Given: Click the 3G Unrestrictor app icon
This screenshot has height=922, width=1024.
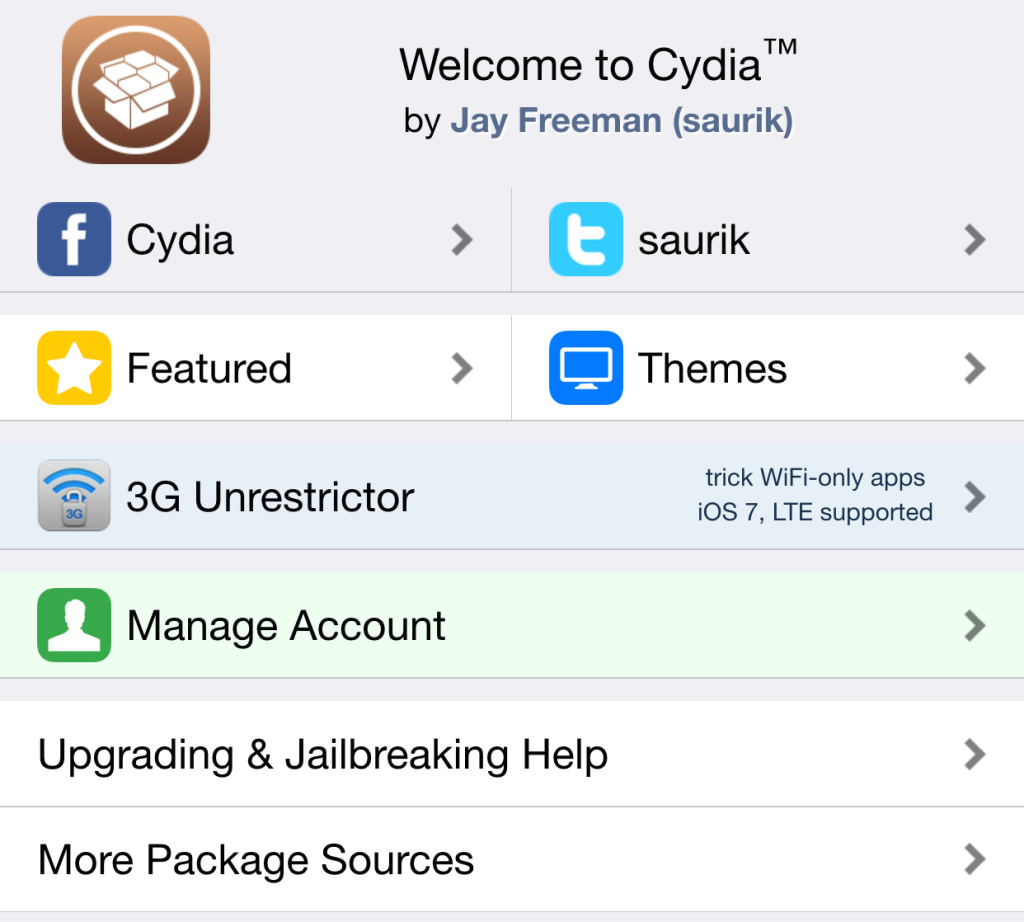Looking at the screenshot, I should point(74,495).
